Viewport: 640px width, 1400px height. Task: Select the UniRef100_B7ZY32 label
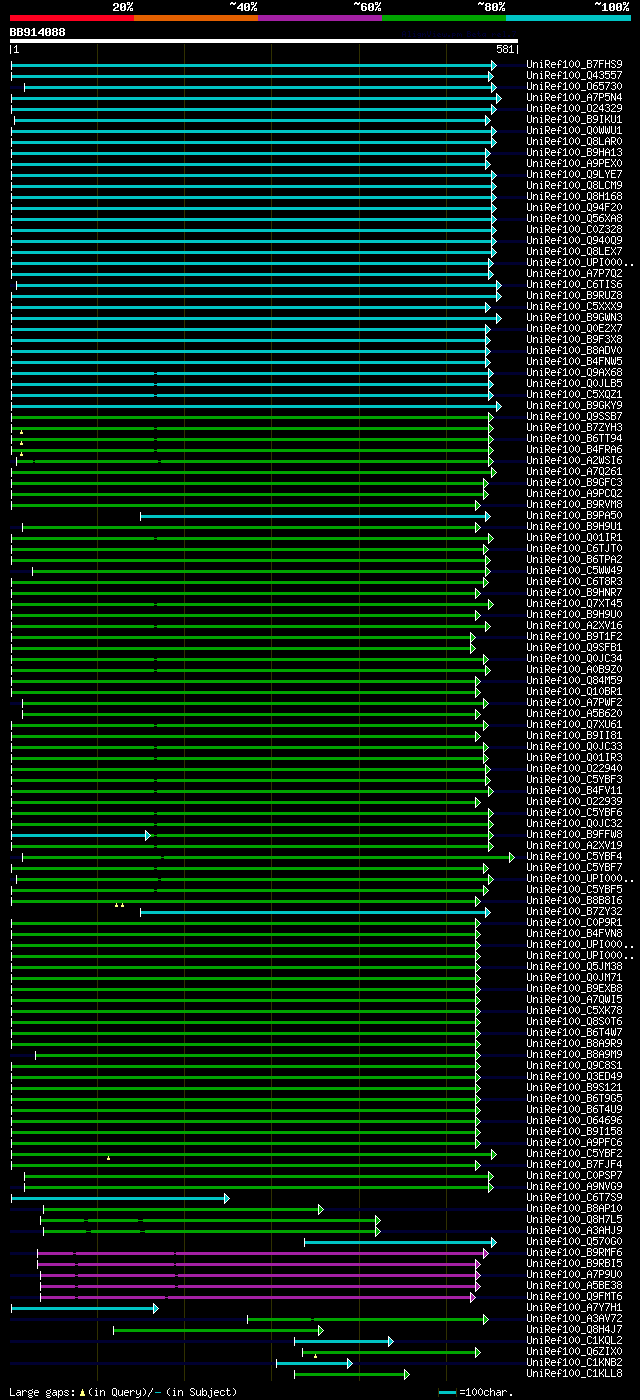(x=574, y=911)
